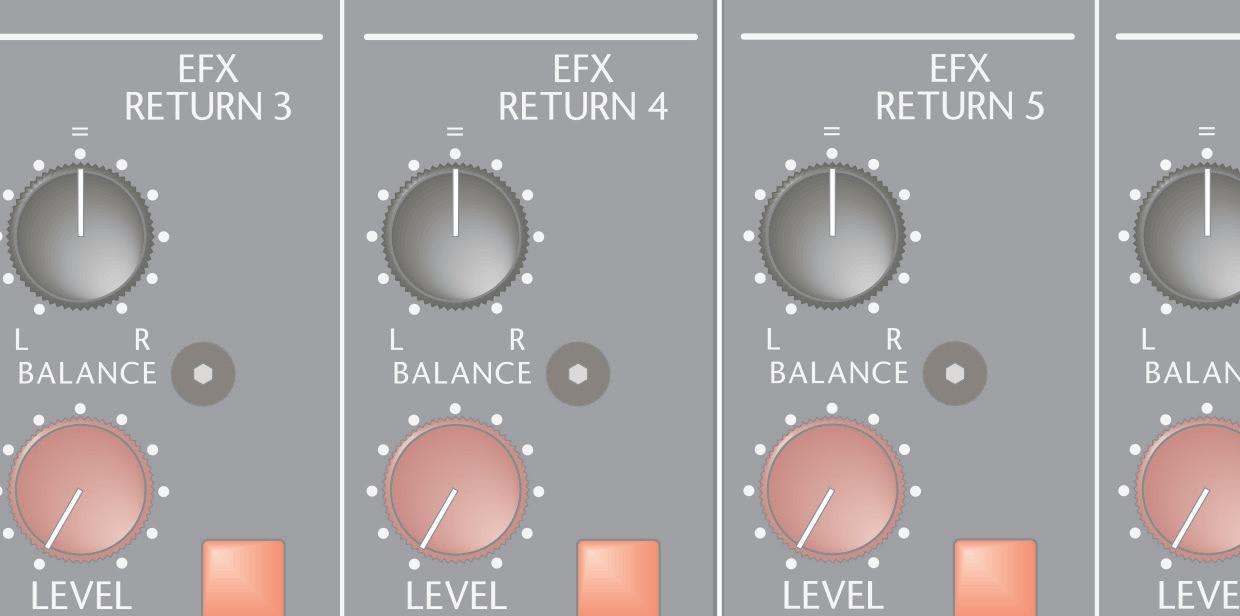Toggle the orange button on EFX Return 5
Image resolution: width=1240 pixels, height=616 pixels.
[995, 578]
